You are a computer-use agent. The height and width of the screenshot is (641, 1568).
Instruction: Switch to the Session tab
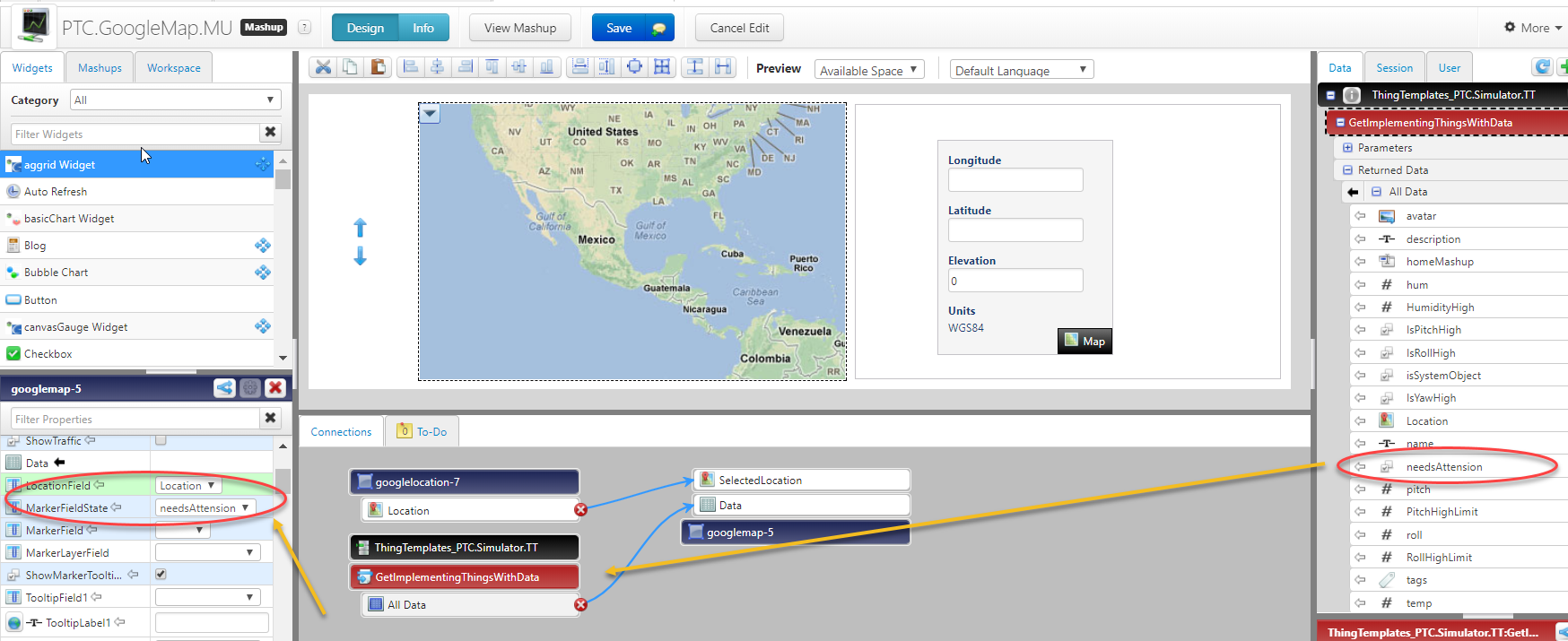(1394, 67)
